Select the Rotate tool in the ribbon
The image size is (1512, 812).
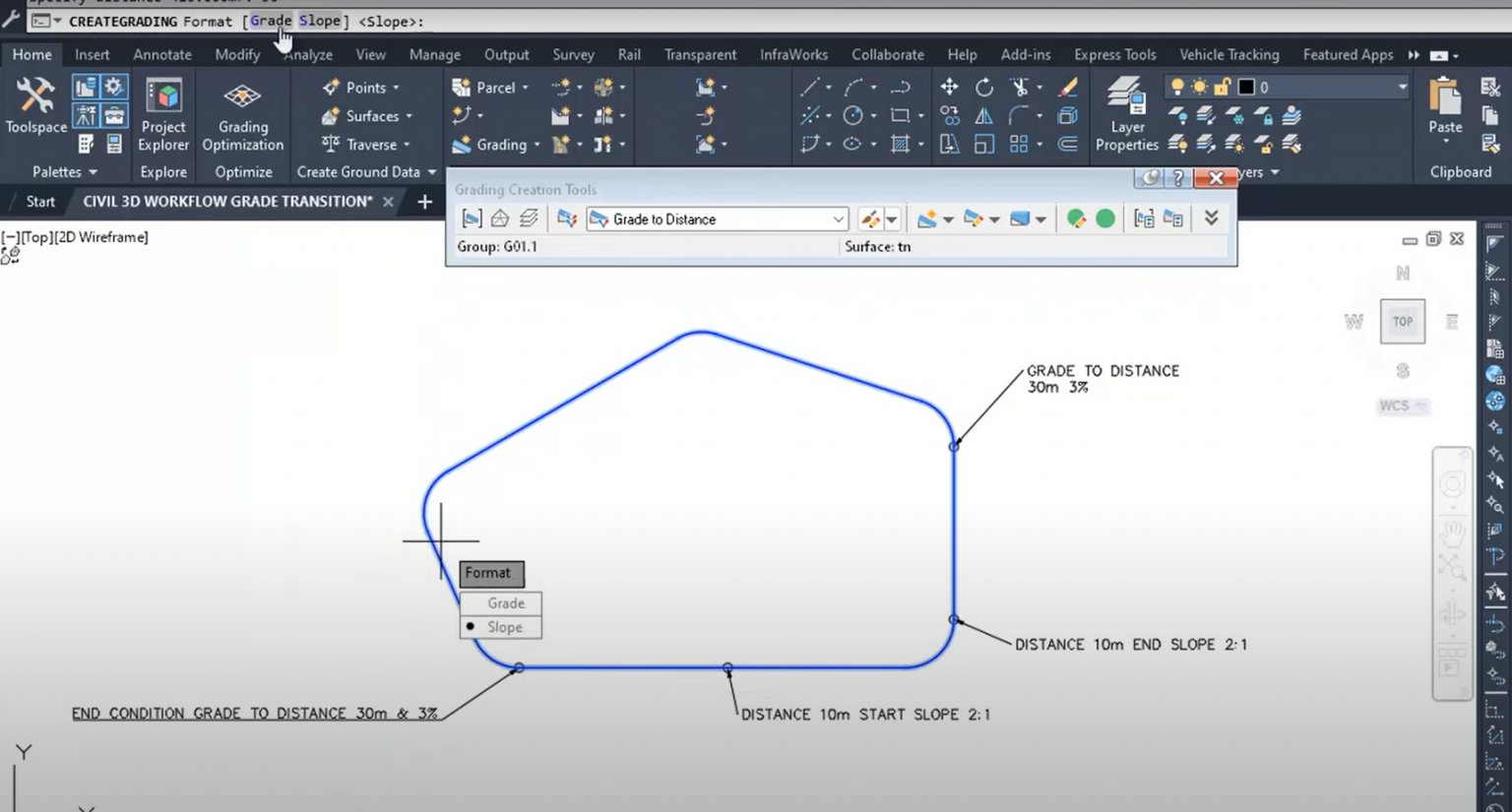[x=983, y=88]
